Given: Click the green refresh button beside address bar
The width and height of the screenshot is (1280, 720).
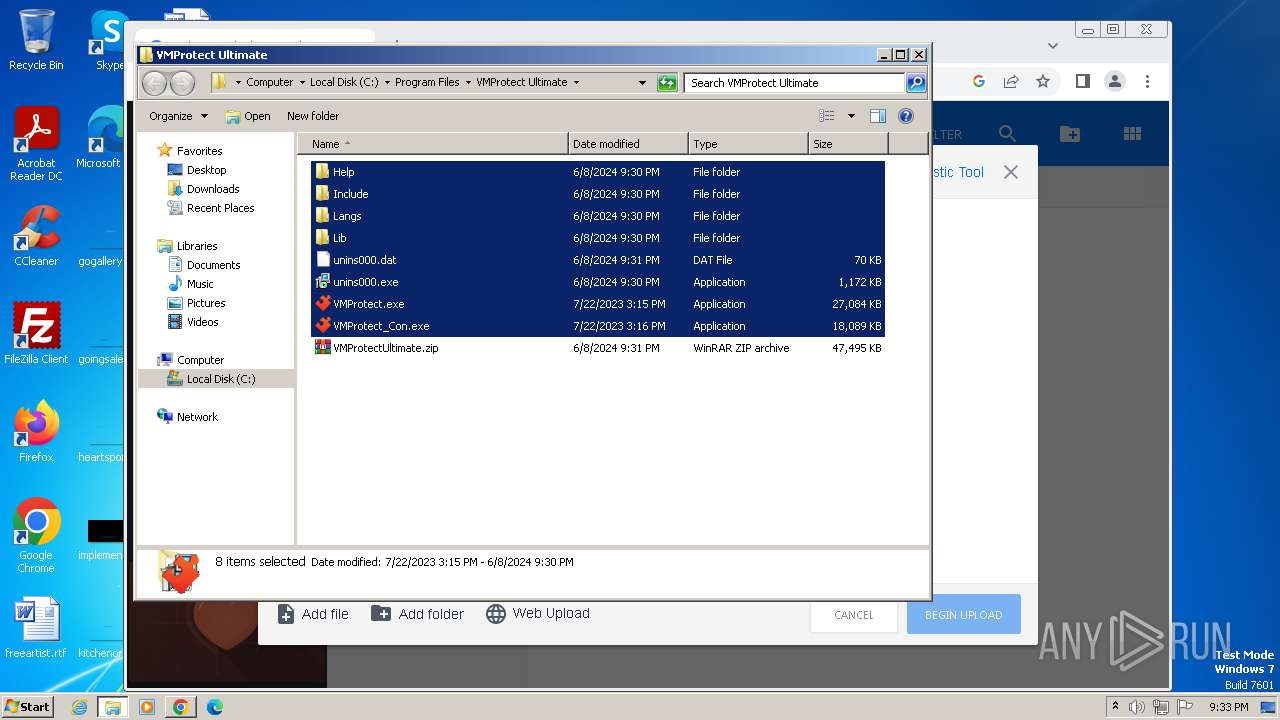Looking at the screenshot, I should [x=667, y=83].
